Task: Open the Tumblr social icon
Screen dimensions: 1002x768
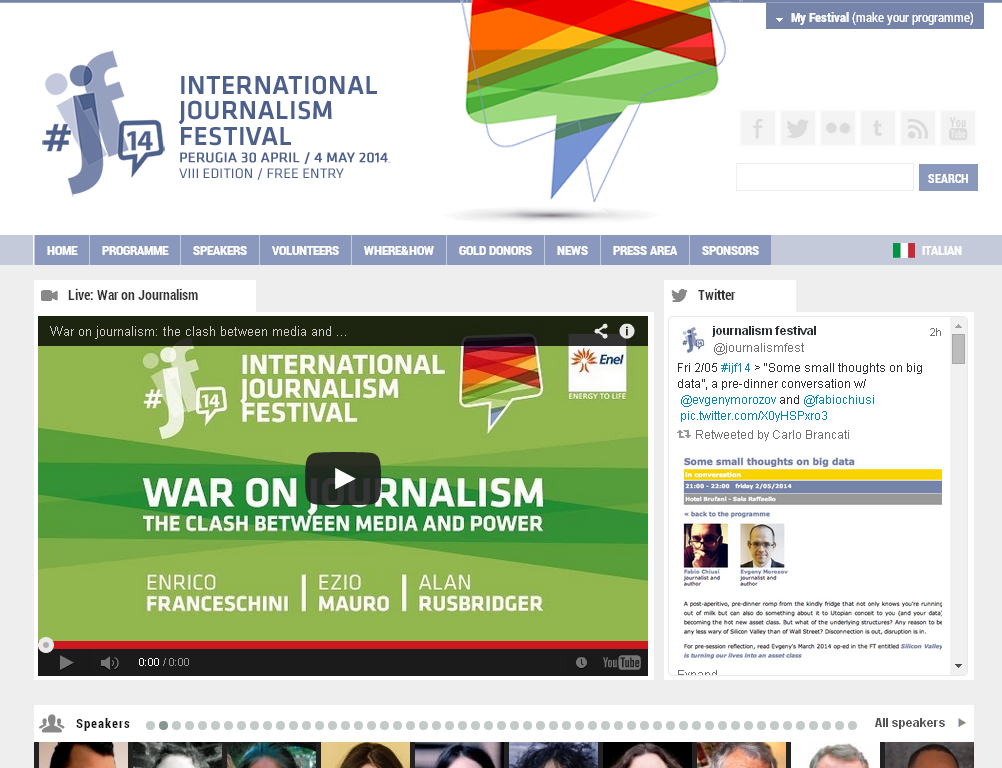Action: point(877,128)
